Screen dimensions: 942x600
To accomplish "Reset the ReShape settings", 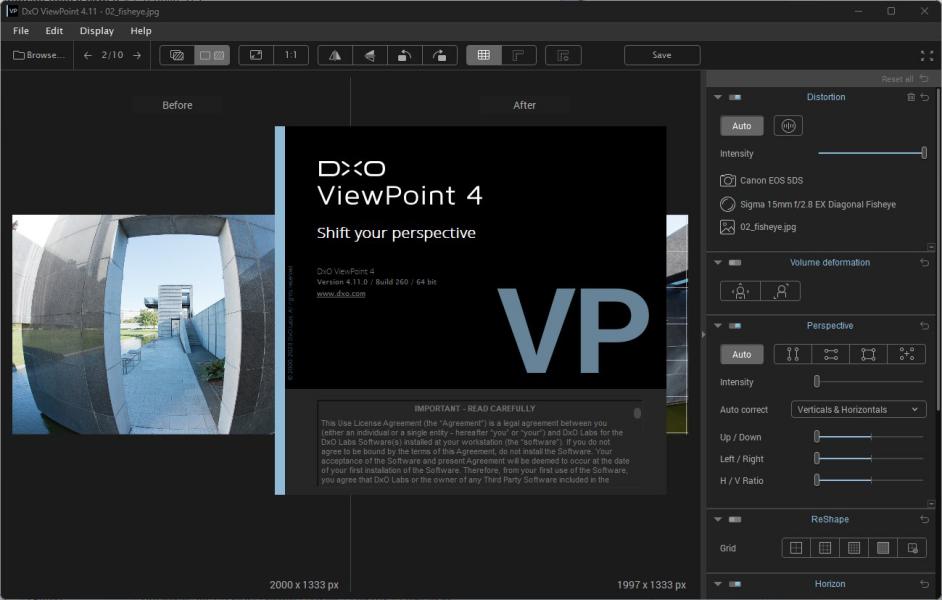I will click(x=925, y=519).
